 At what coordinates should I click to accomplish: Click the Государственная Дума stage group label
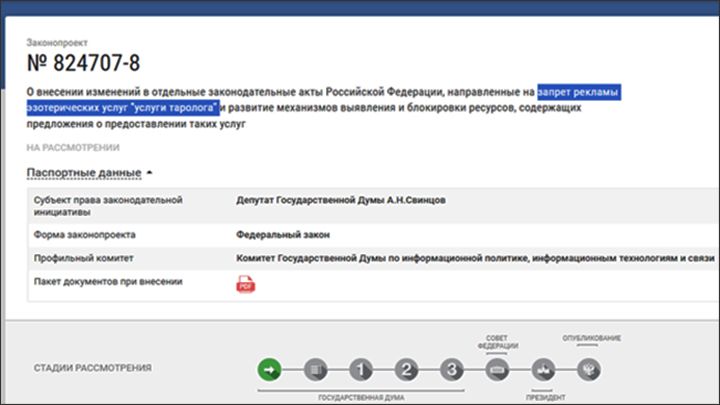pyautogui.click(x=359, y=397)
